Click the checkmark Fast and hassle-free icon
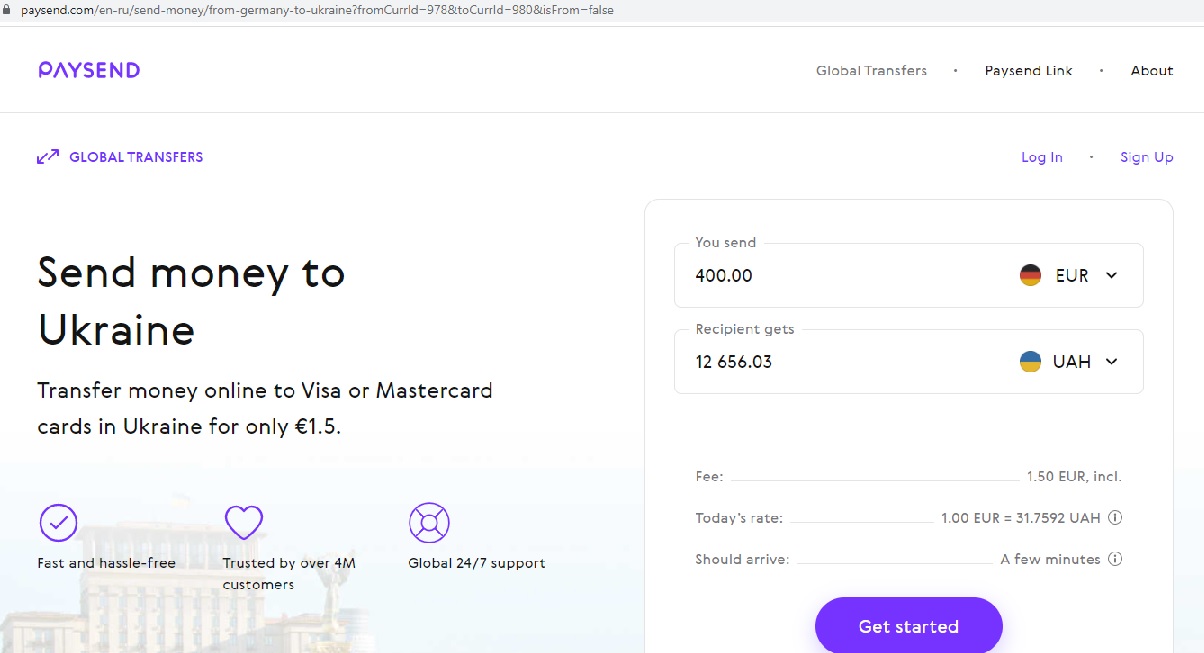Screen dimensions: 1204x653 (x=58, y=522)
